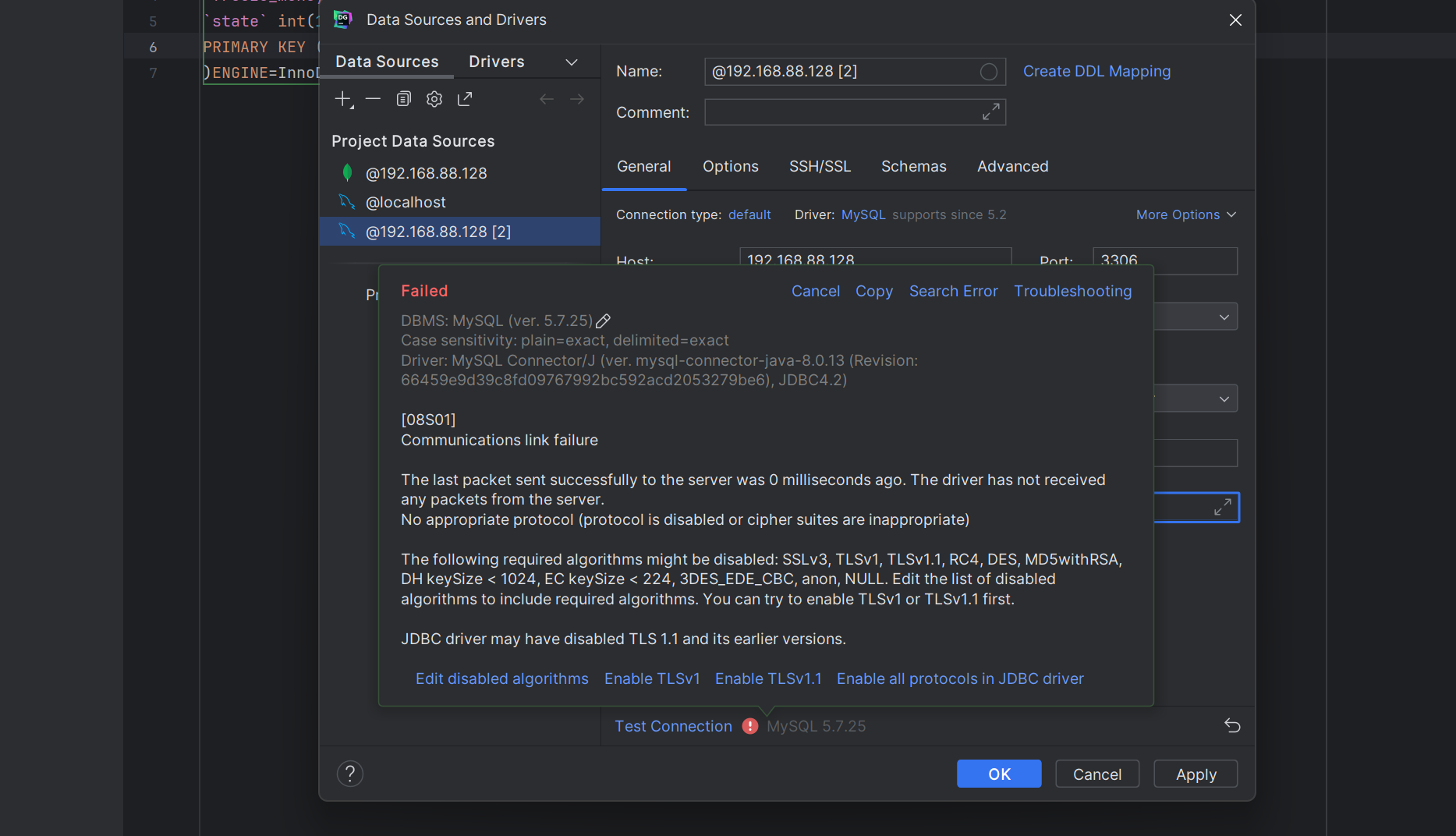Click the Project Data Sources header

(413, 141)
